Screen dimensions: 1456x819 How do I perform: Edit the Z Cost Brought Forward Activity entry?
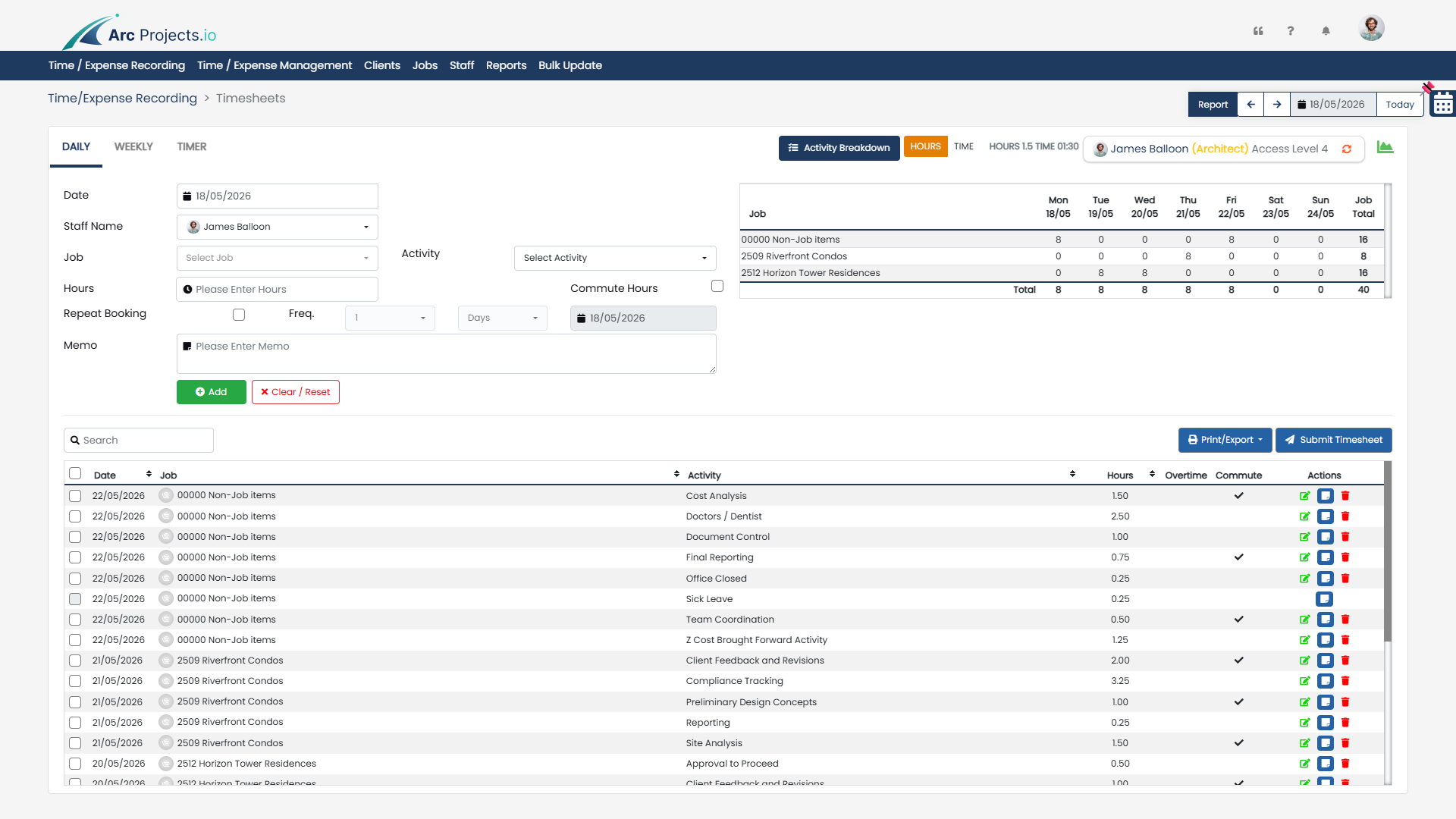1304,640
